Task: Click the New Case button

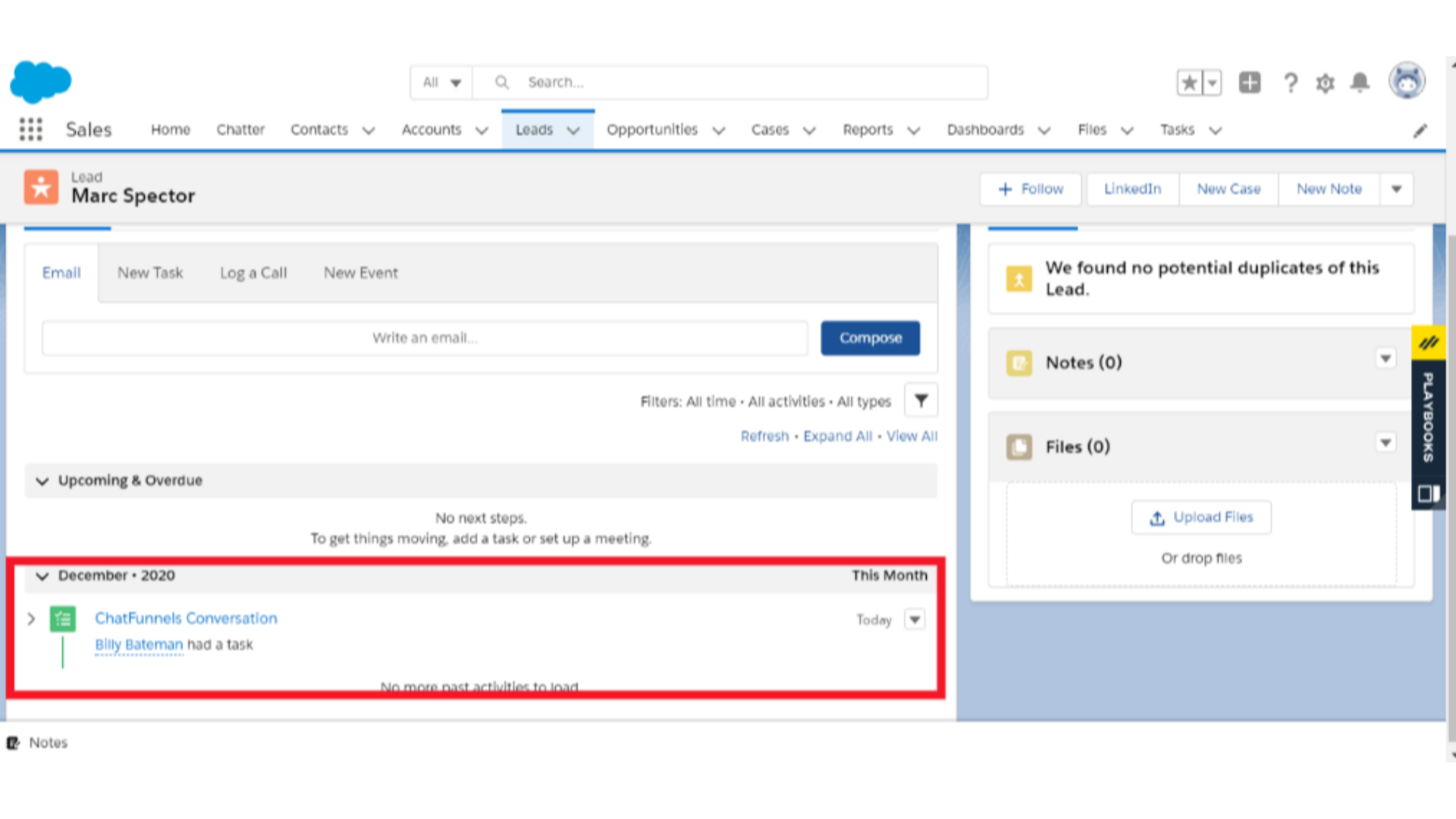Action: (x=1228, y=188)
